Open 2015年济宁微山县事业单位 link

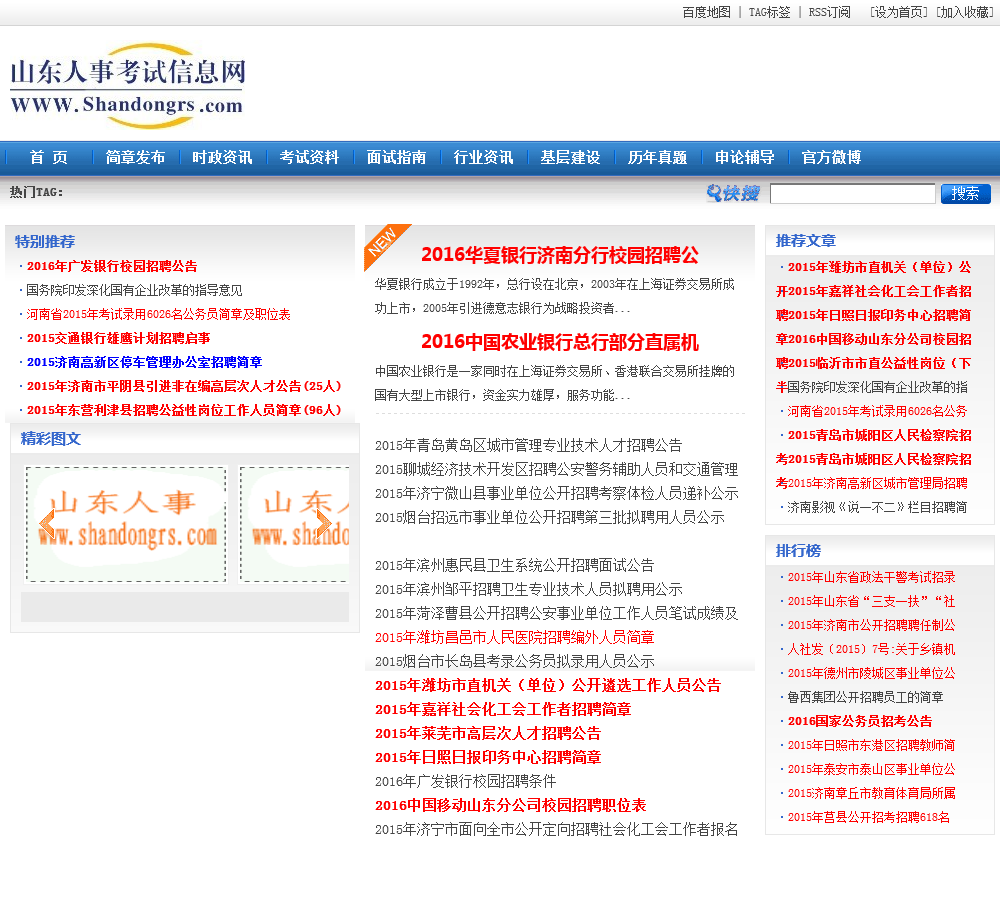pos(556,494)
